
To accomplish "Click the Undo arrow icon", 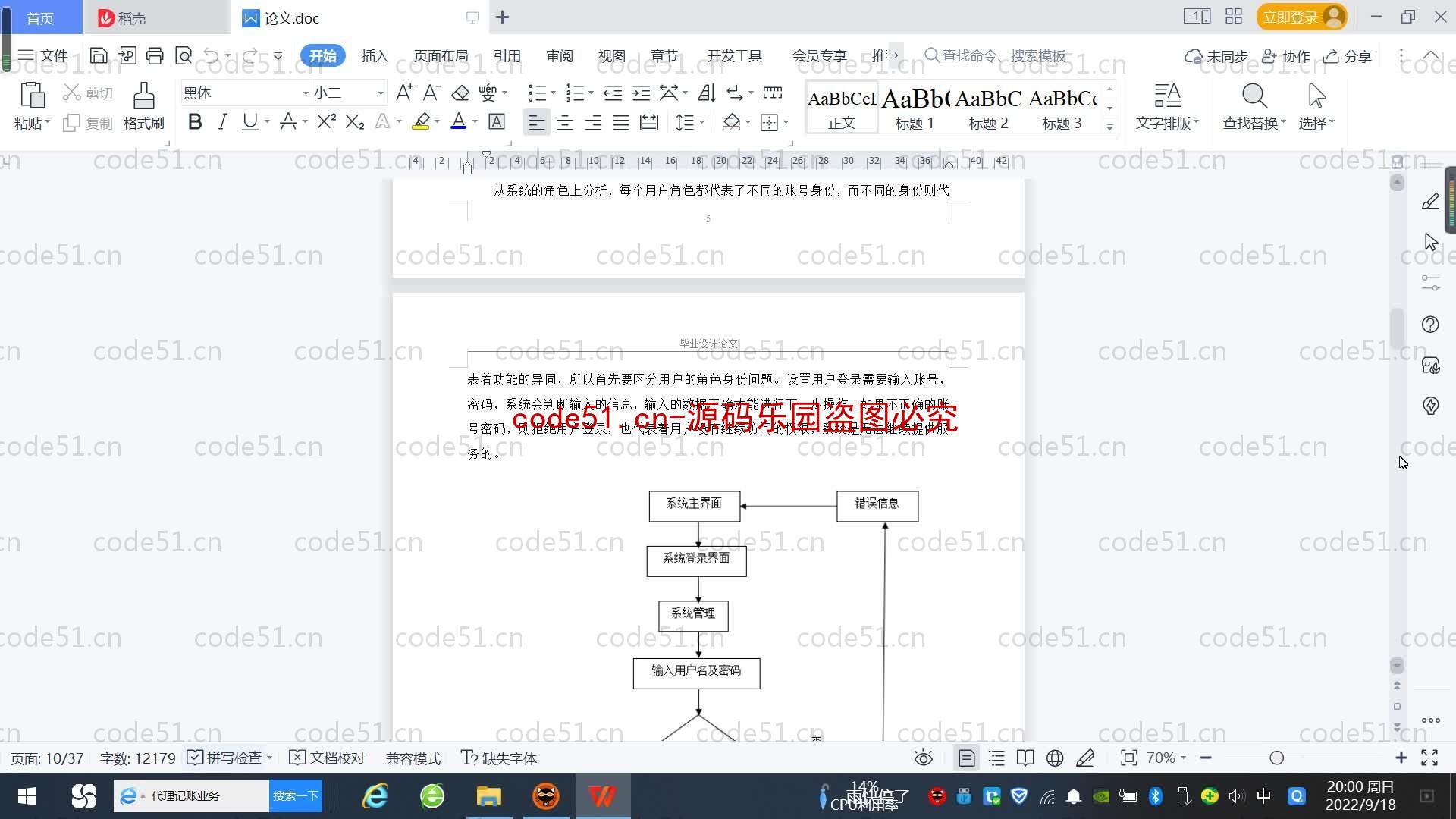I will tap(212, 55).
